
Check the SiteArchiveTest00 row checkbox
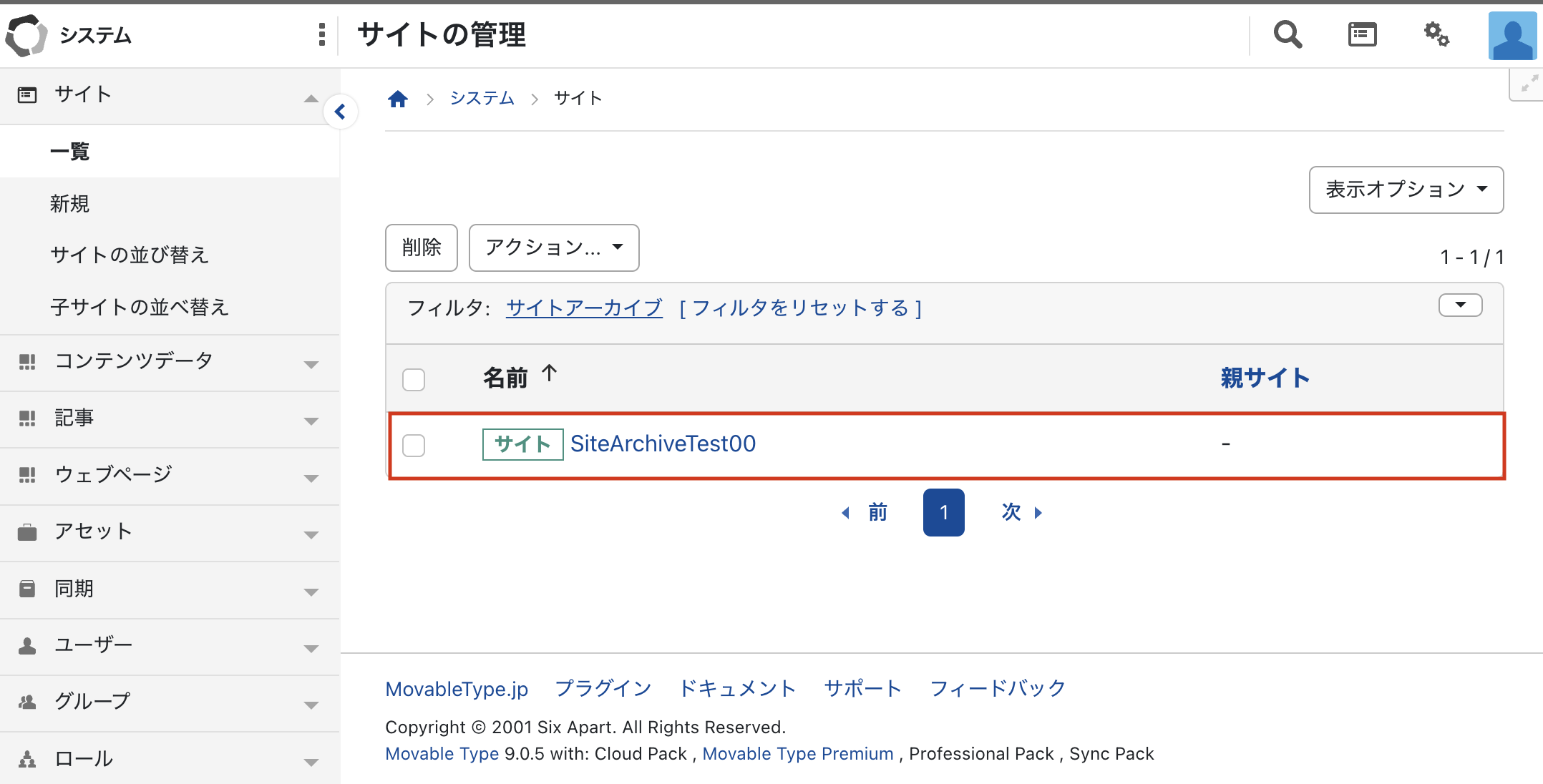414,445
